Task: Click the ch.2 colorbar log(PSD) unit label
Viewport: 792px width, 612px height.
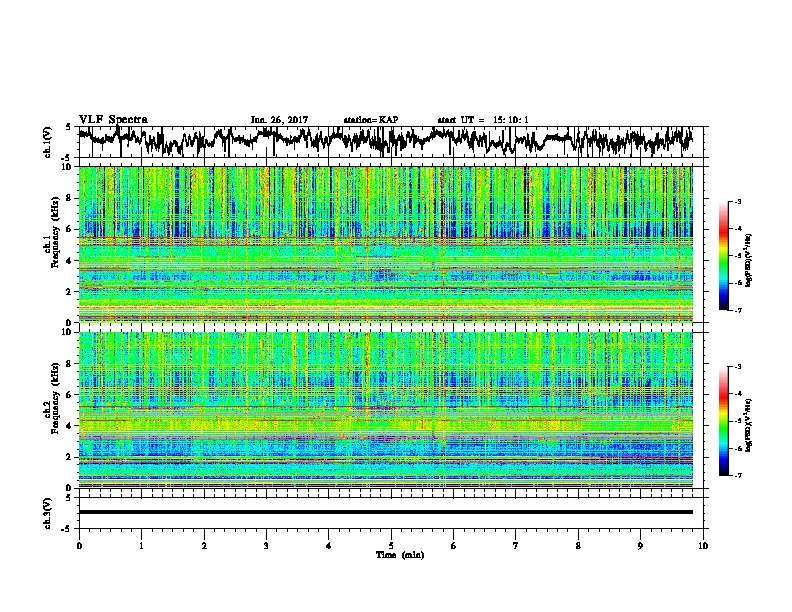Action: point(749,426)
